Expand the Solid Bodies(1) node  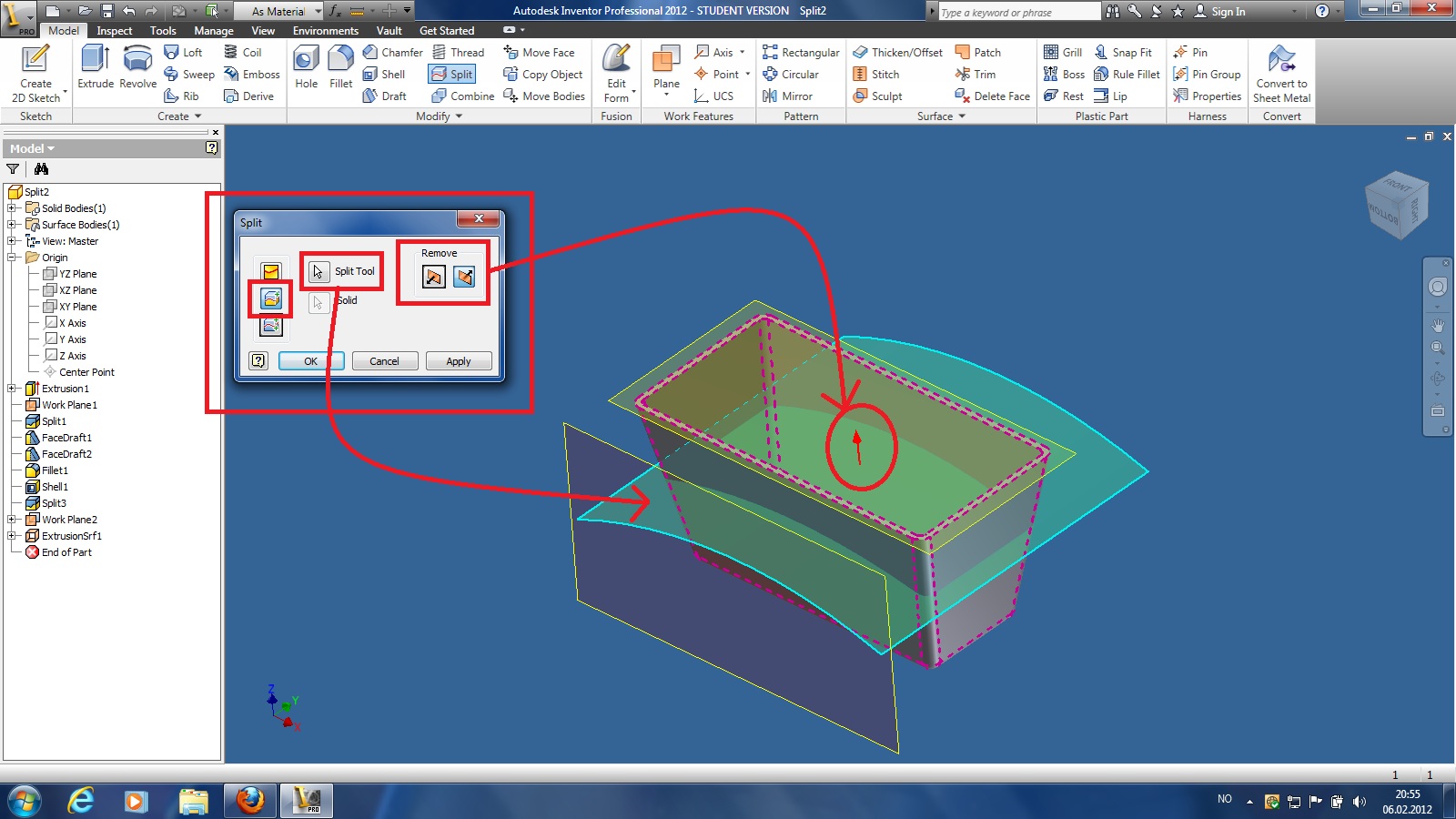[x=12, y=208]
